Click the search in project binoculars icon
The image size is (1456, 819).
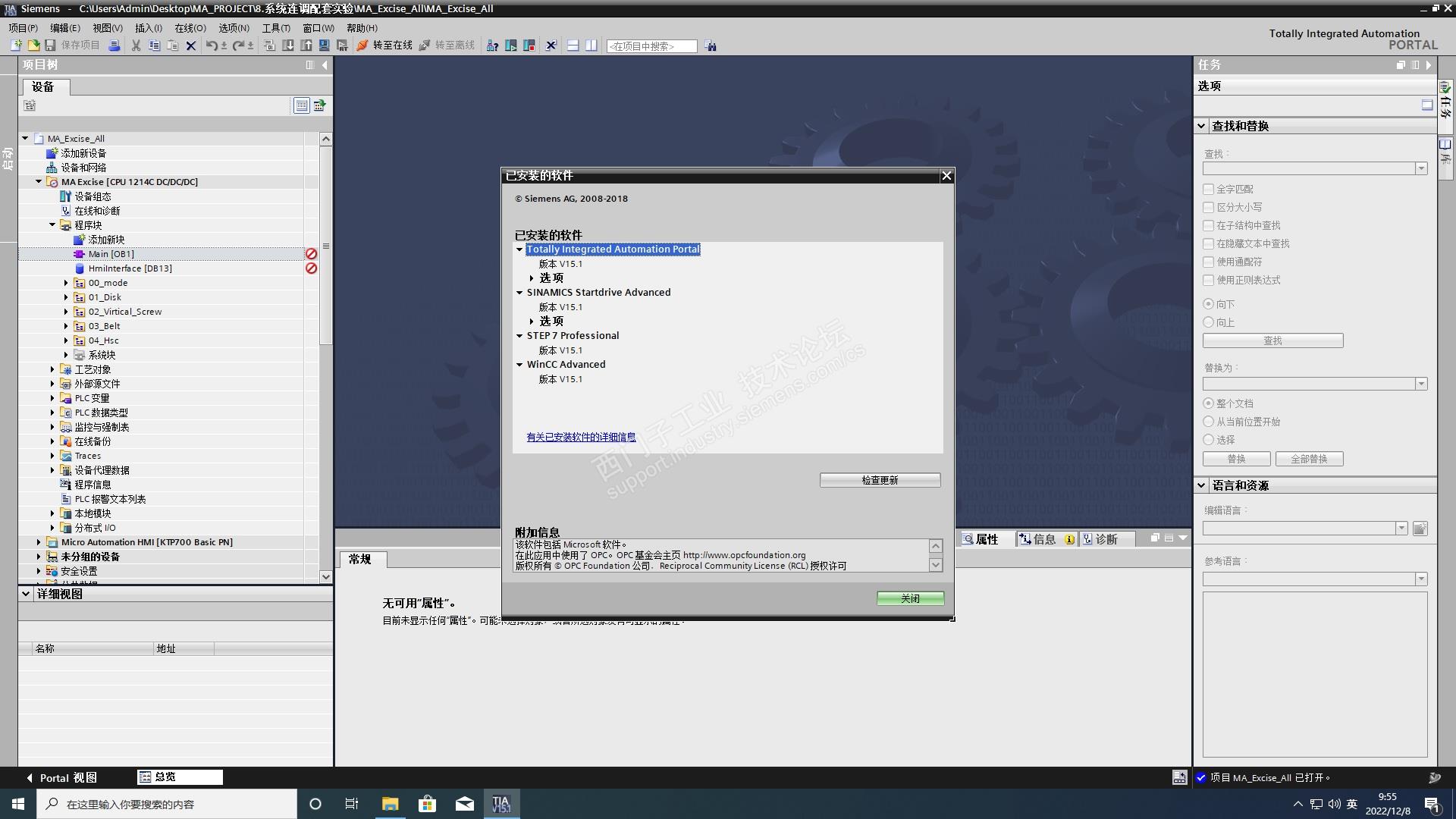(710, 46)
